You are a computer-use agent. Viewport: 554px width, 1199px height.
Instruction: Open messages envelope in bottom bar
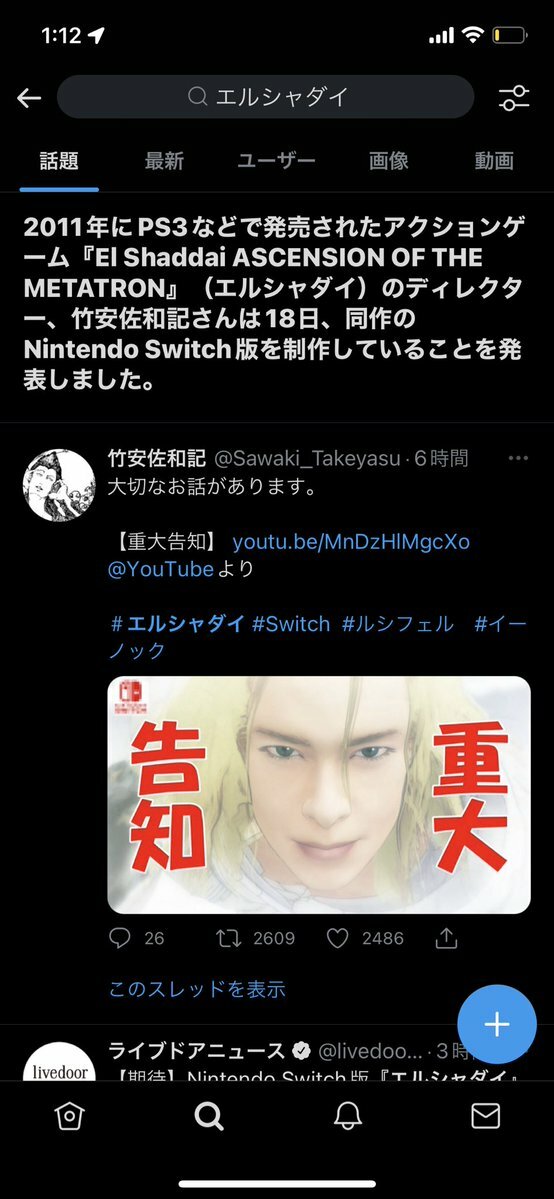485,1116
